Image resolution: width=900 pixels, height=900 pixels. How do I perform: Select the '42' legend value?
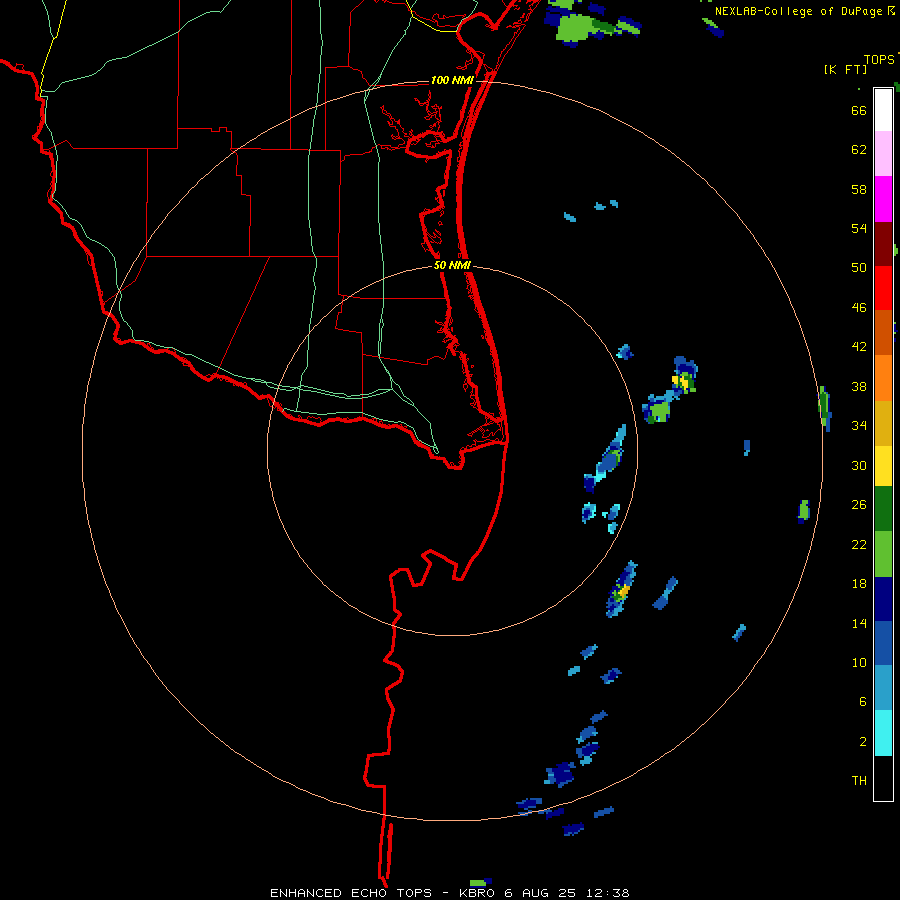(x=859, y=347)
